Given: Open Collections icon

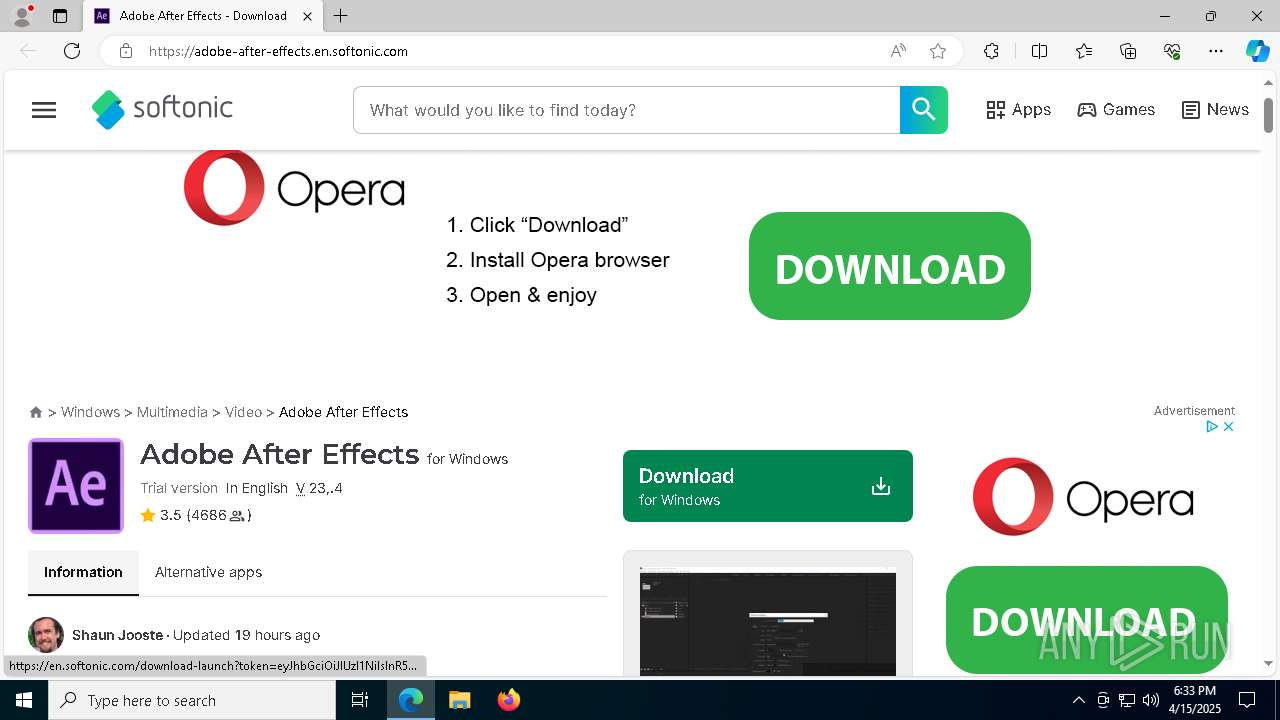Looking at the screenshot, I should click(1128, 51).
